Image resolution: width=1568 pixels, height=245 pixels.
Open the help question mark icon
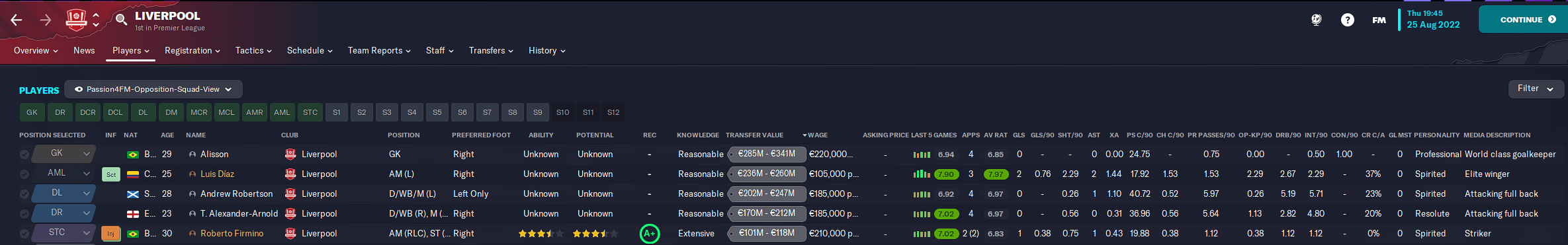1347,20
